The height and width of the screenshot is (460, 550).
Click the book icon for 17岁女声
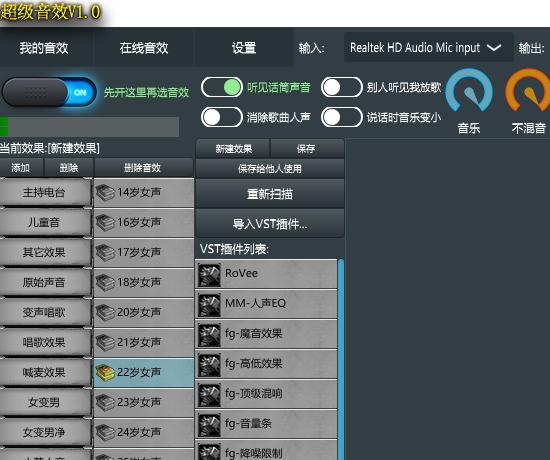105,252
